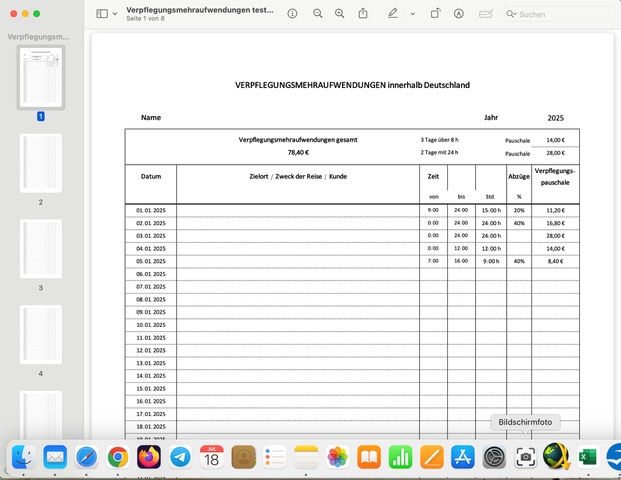The height and width of the screenshot is (480, 621).
Task: Click the Abzüge column header
Action: tap(519, 177)
